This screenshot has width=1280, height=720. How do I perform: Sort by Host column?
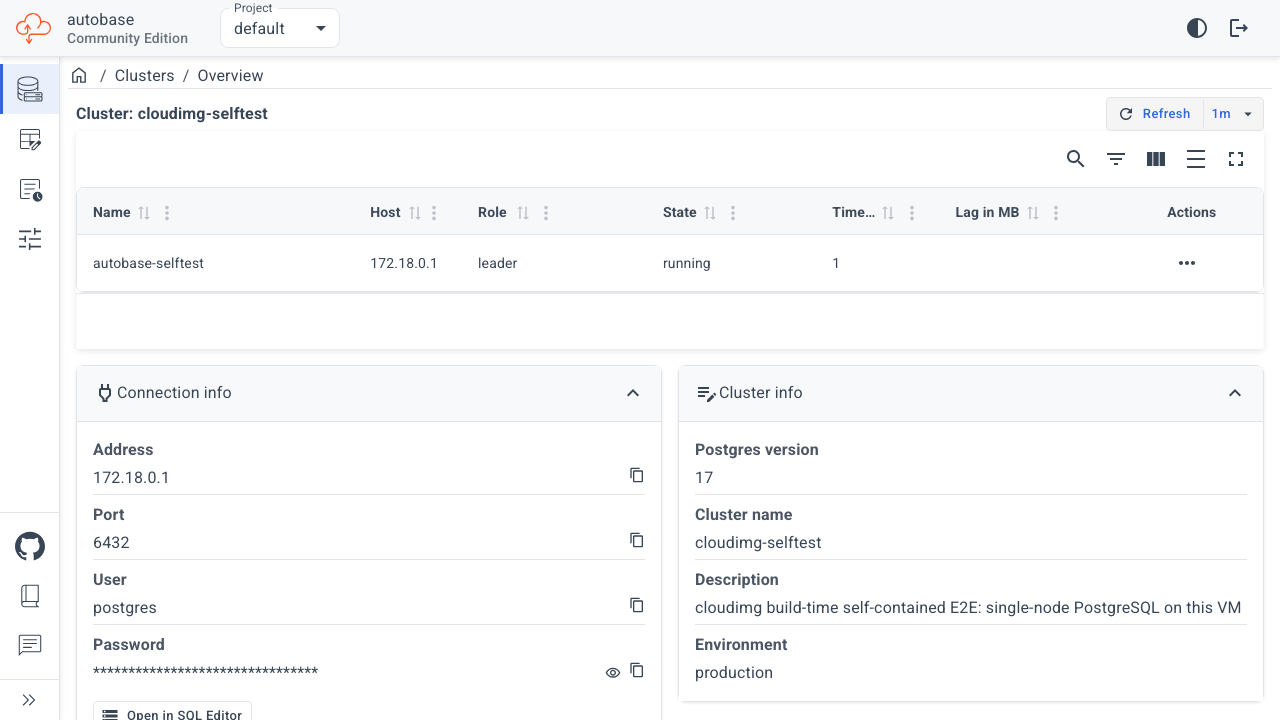tap(414, 213)
